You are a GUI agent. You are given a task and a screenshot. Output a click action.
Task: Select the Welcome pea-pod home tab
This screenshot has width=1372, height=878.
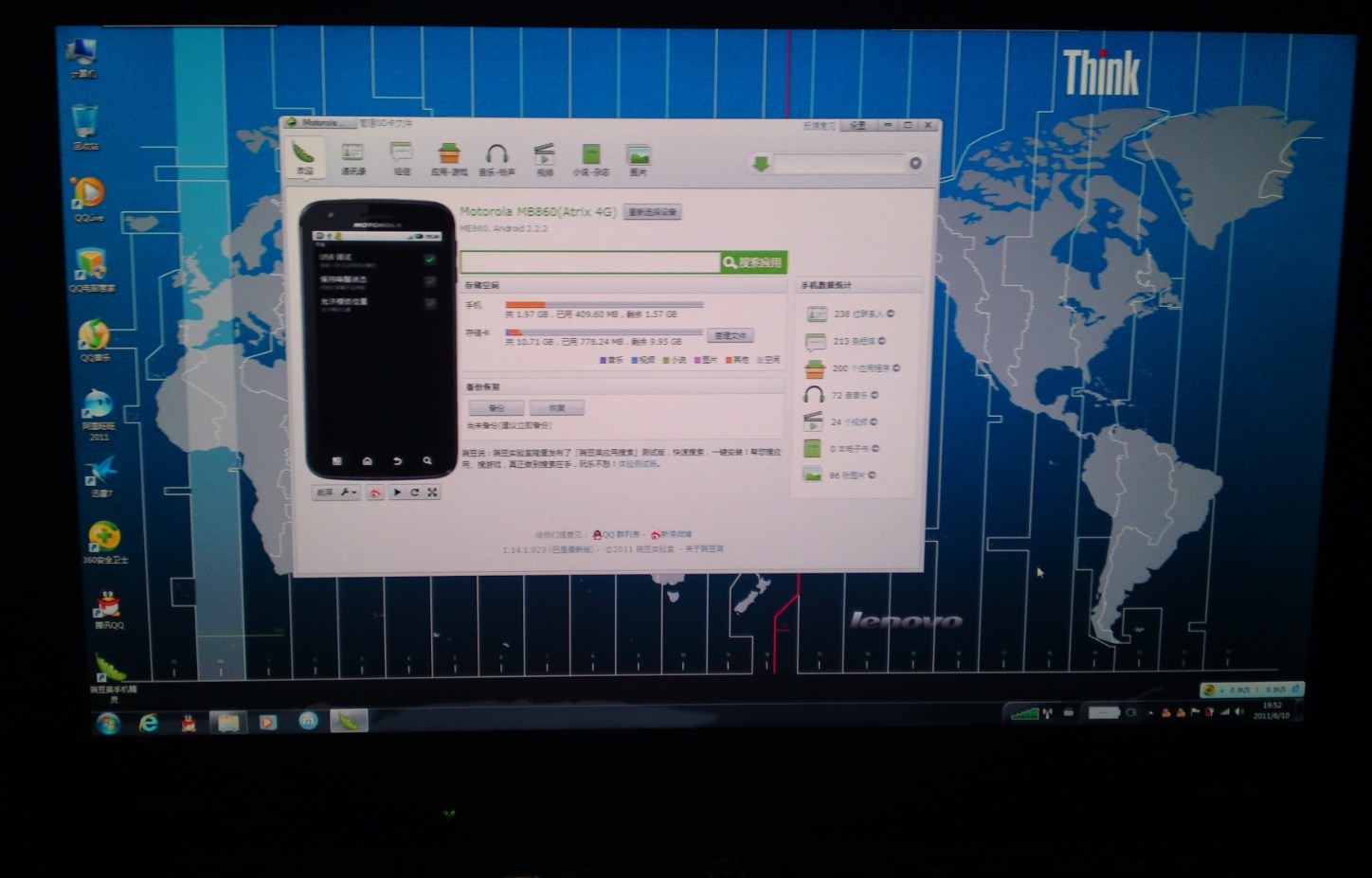[304, 157]
